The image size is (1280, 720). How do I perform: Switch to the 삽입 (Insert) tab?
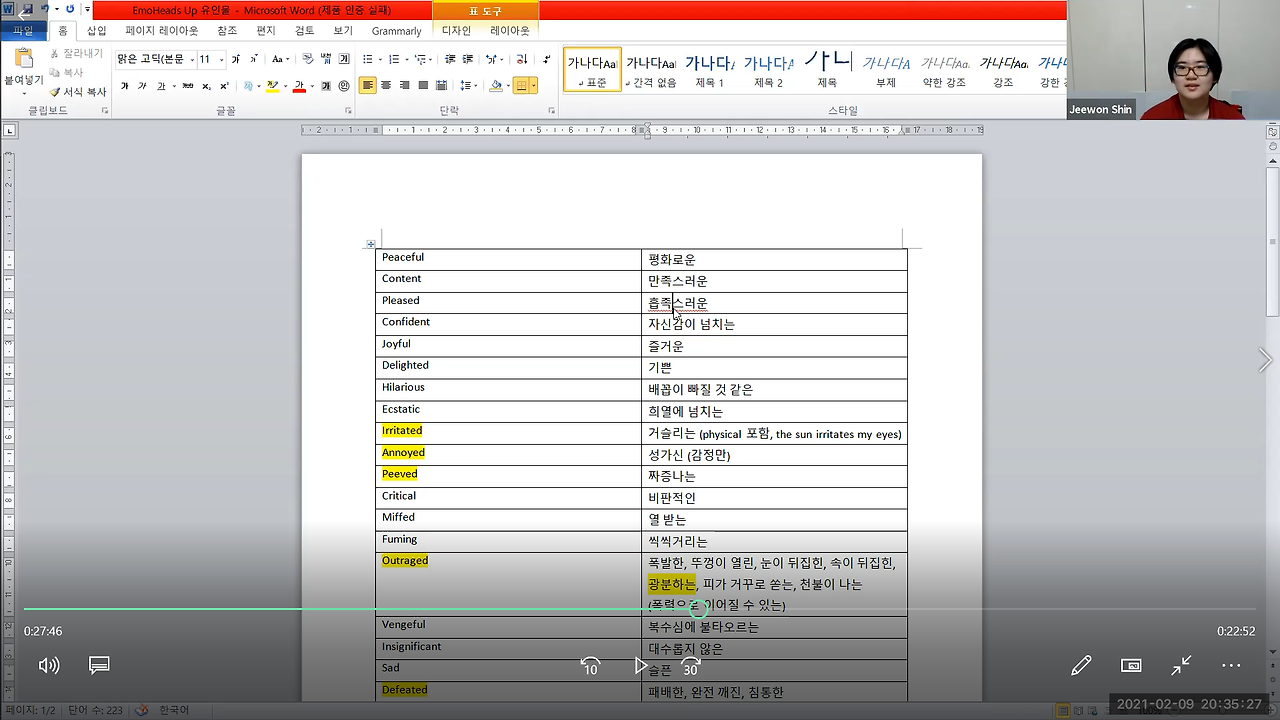point(97,31)
